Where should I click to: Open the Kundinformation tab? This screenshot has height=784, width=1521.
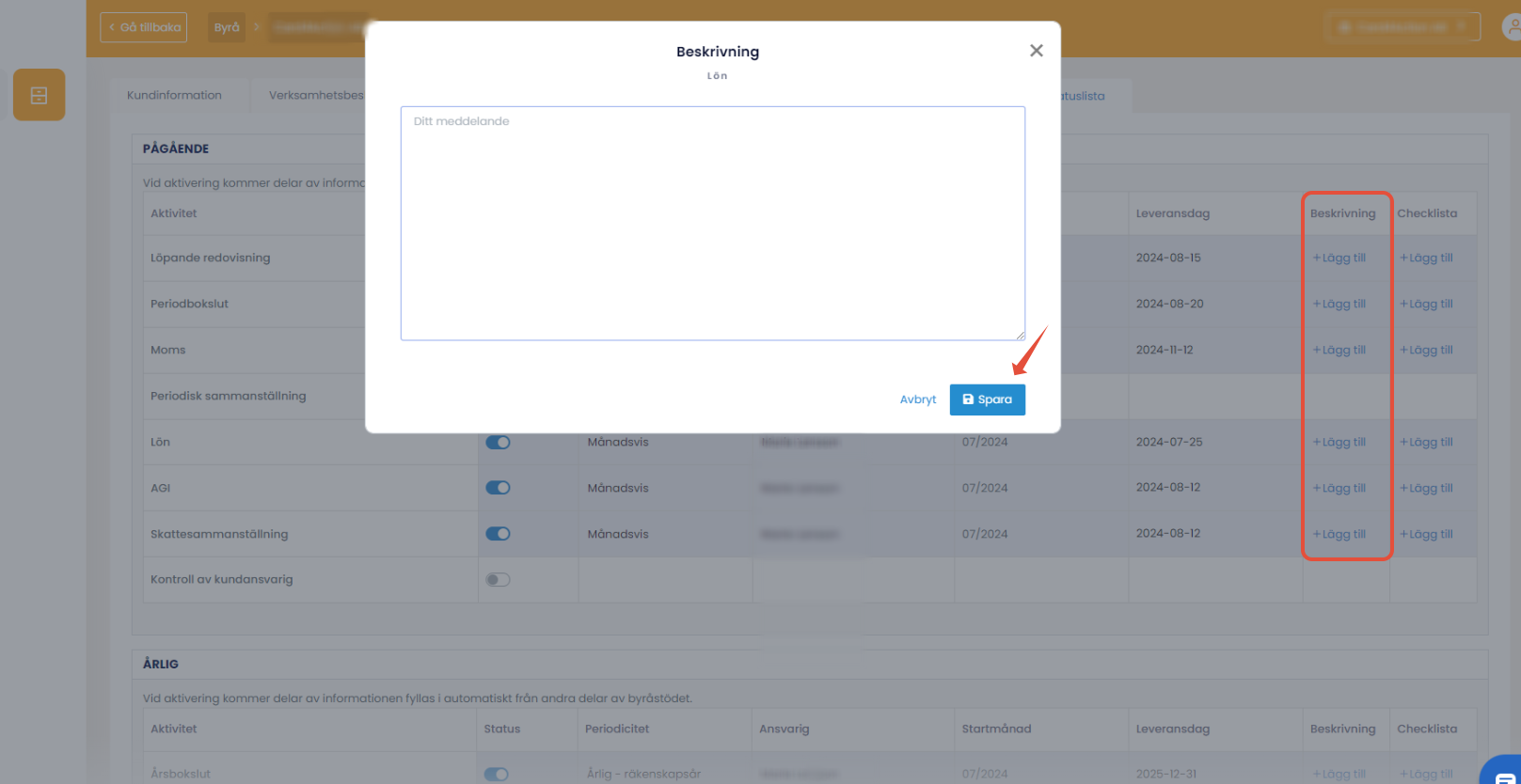(175, 95)
